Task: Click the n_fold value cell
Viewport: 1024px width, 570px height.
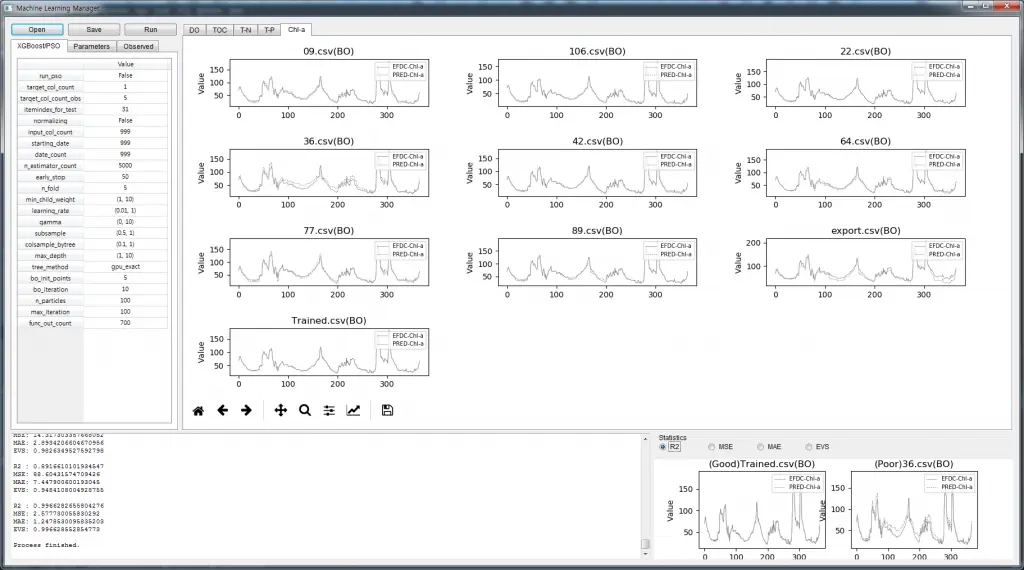Action: click(x=125, y=188)
